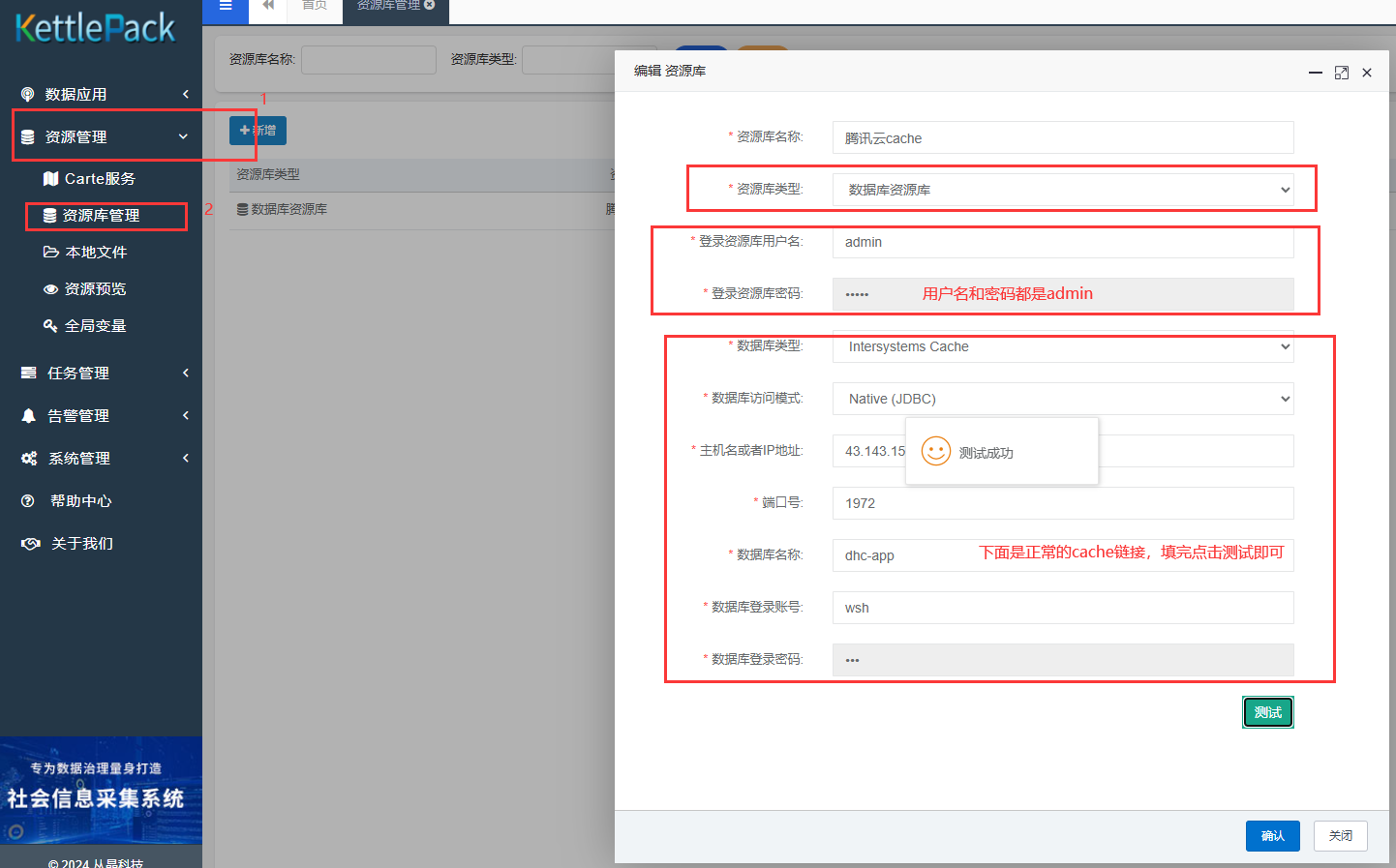Select 资源库管理 in the sidebar
This screenshot has height=868, width=1396.
pyautogui.click(x=101, y=216)
